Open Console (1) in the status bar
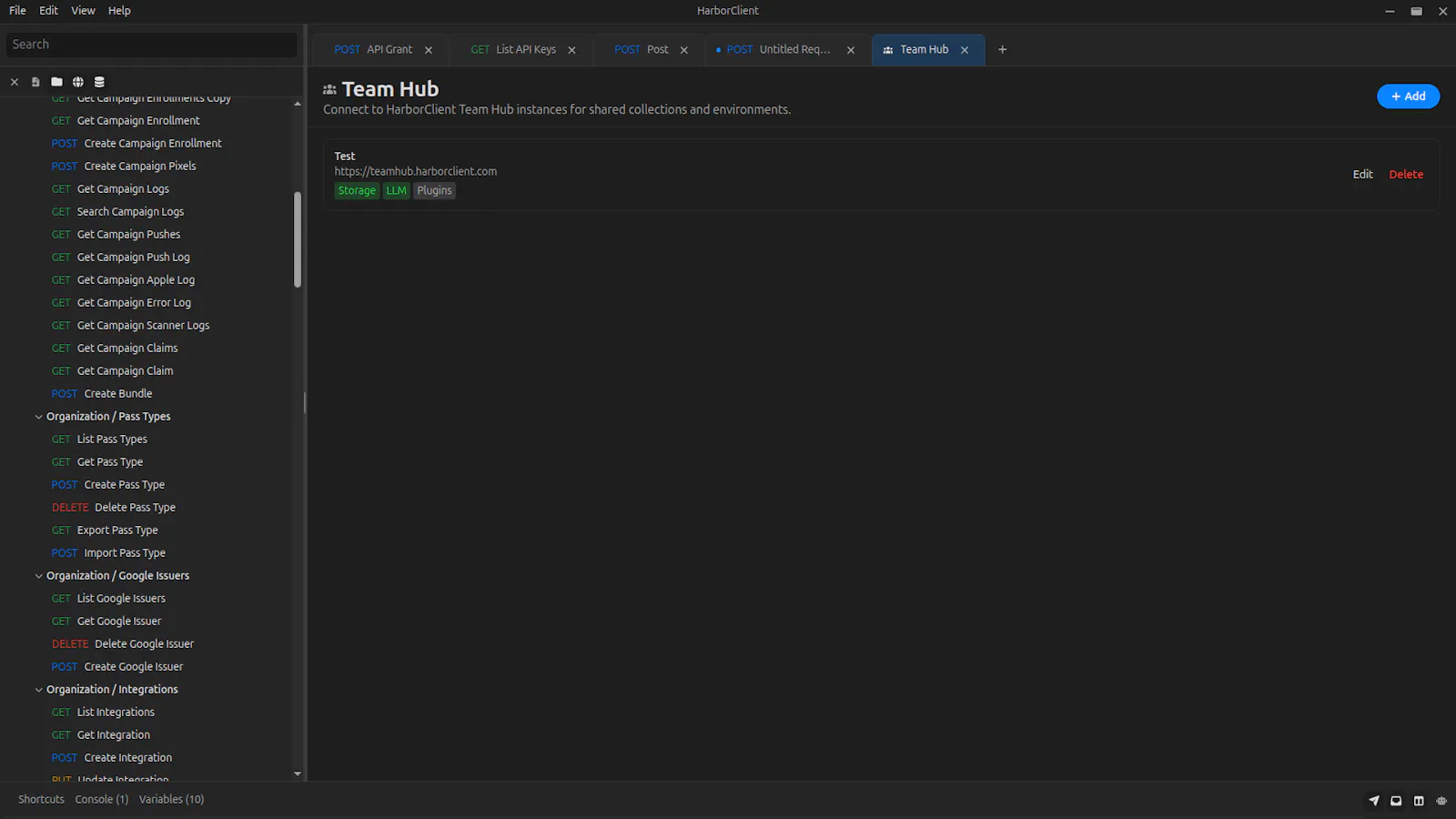1456x819 pixels. [x=102, y=800]
